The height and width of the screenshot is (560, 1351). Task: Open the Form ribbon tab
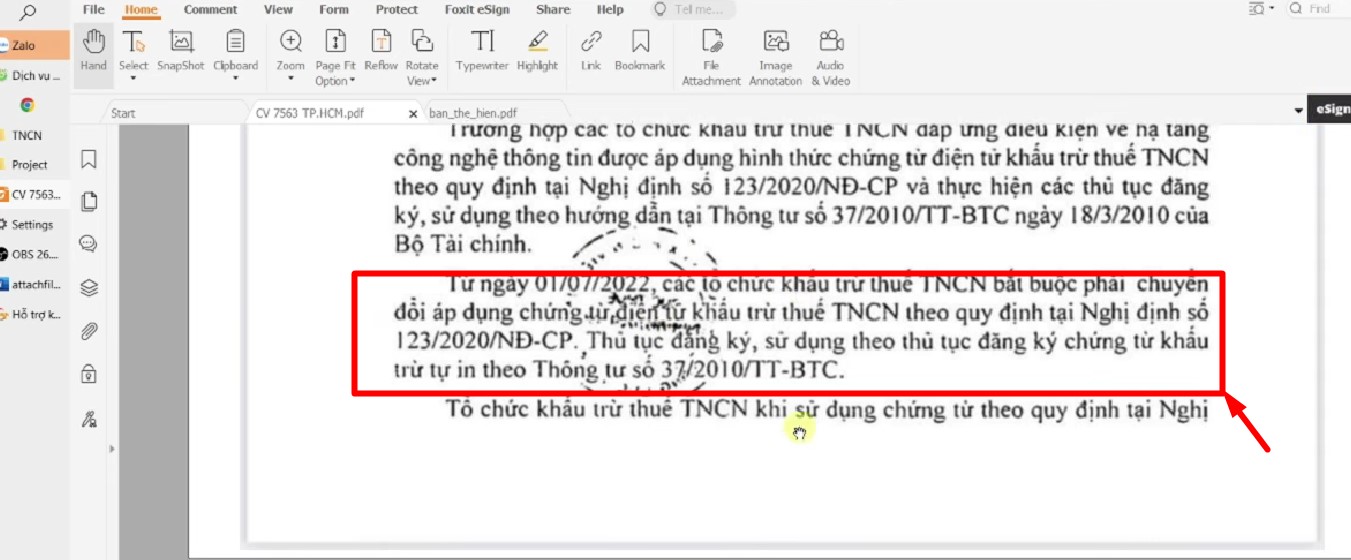(336, 9)
